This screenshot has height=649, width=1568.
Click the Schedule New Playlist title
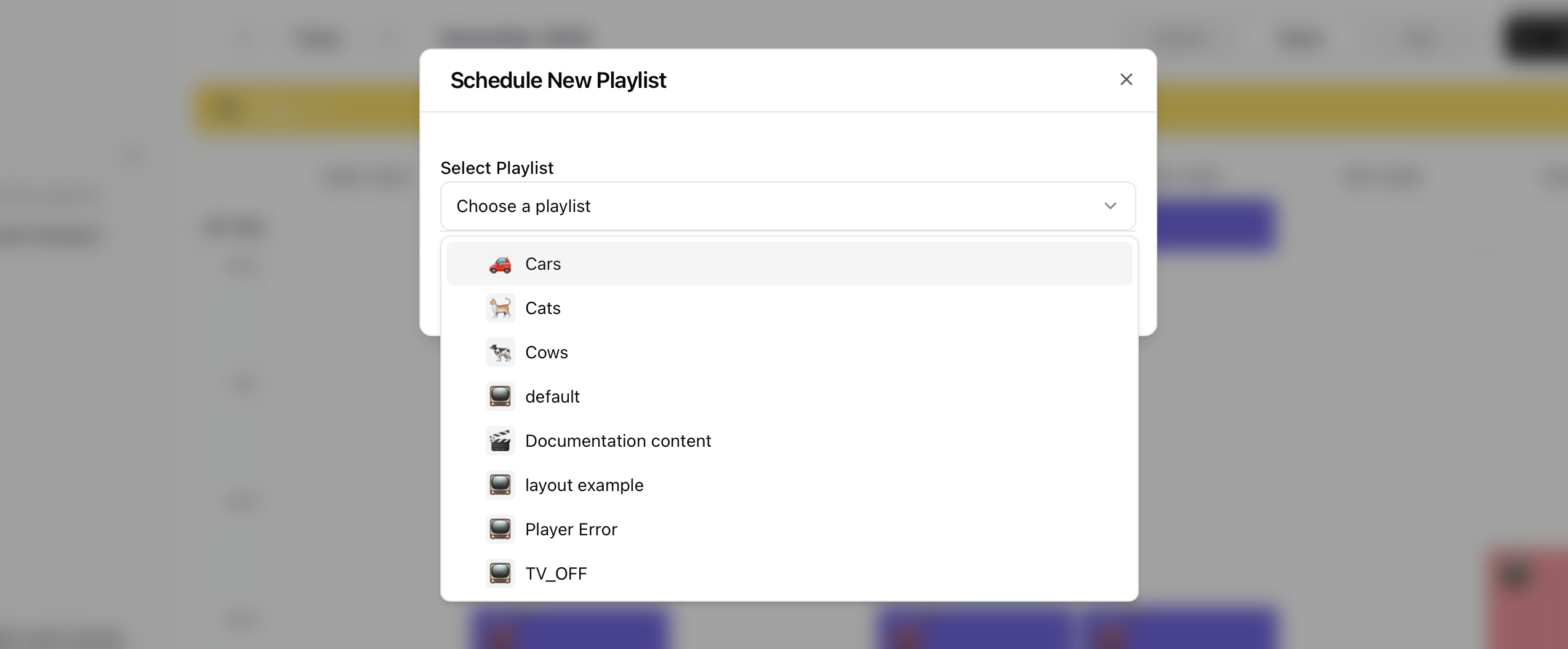[558, 81]
